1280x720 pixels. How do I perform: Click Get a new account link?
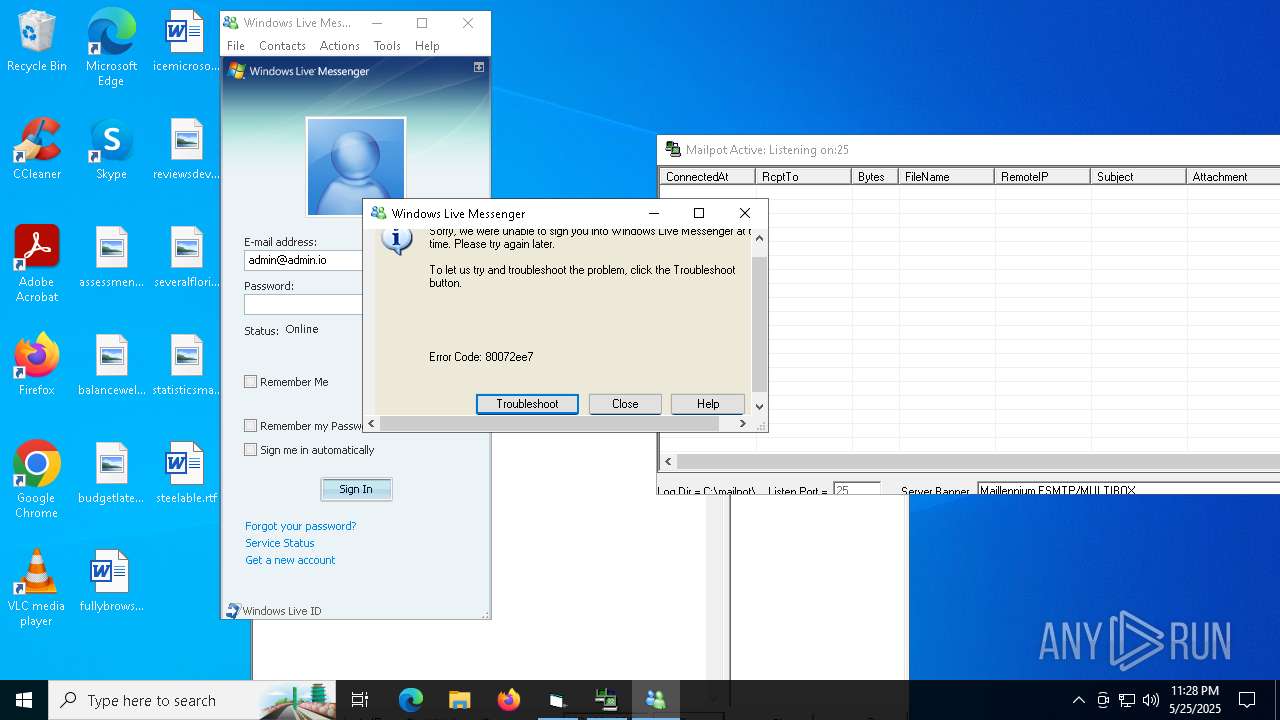point(290,560)
